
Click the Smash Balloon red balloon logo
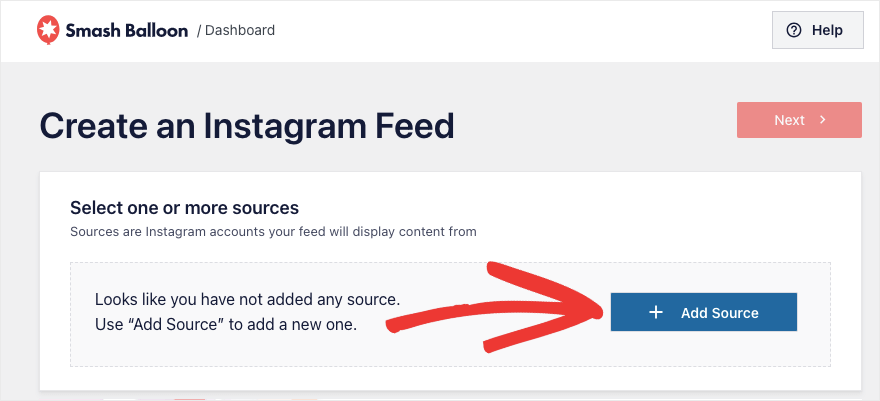[x=48, y=30]
